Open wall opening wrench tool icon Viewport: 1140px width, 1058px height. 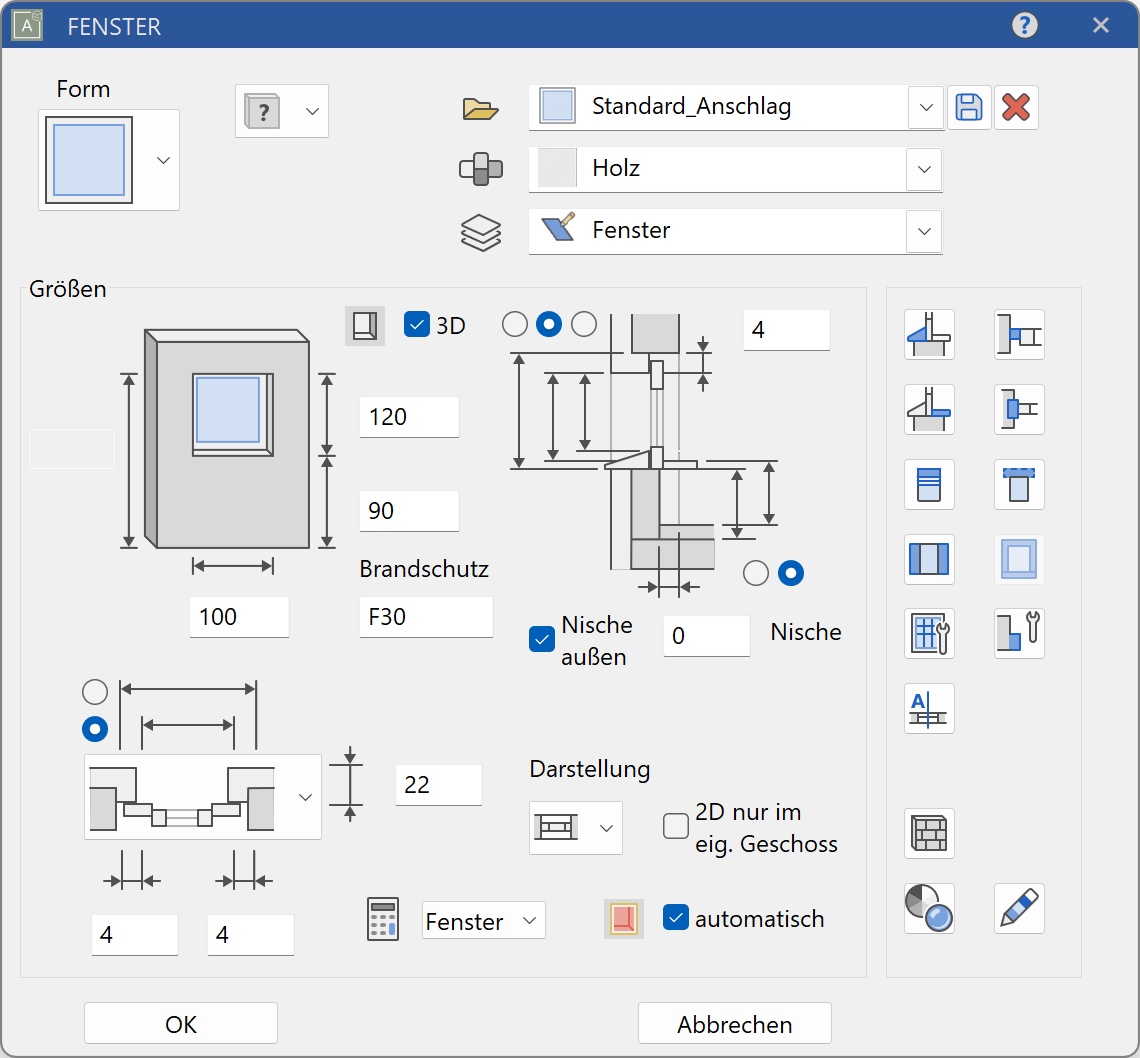tap(1019, 633)
